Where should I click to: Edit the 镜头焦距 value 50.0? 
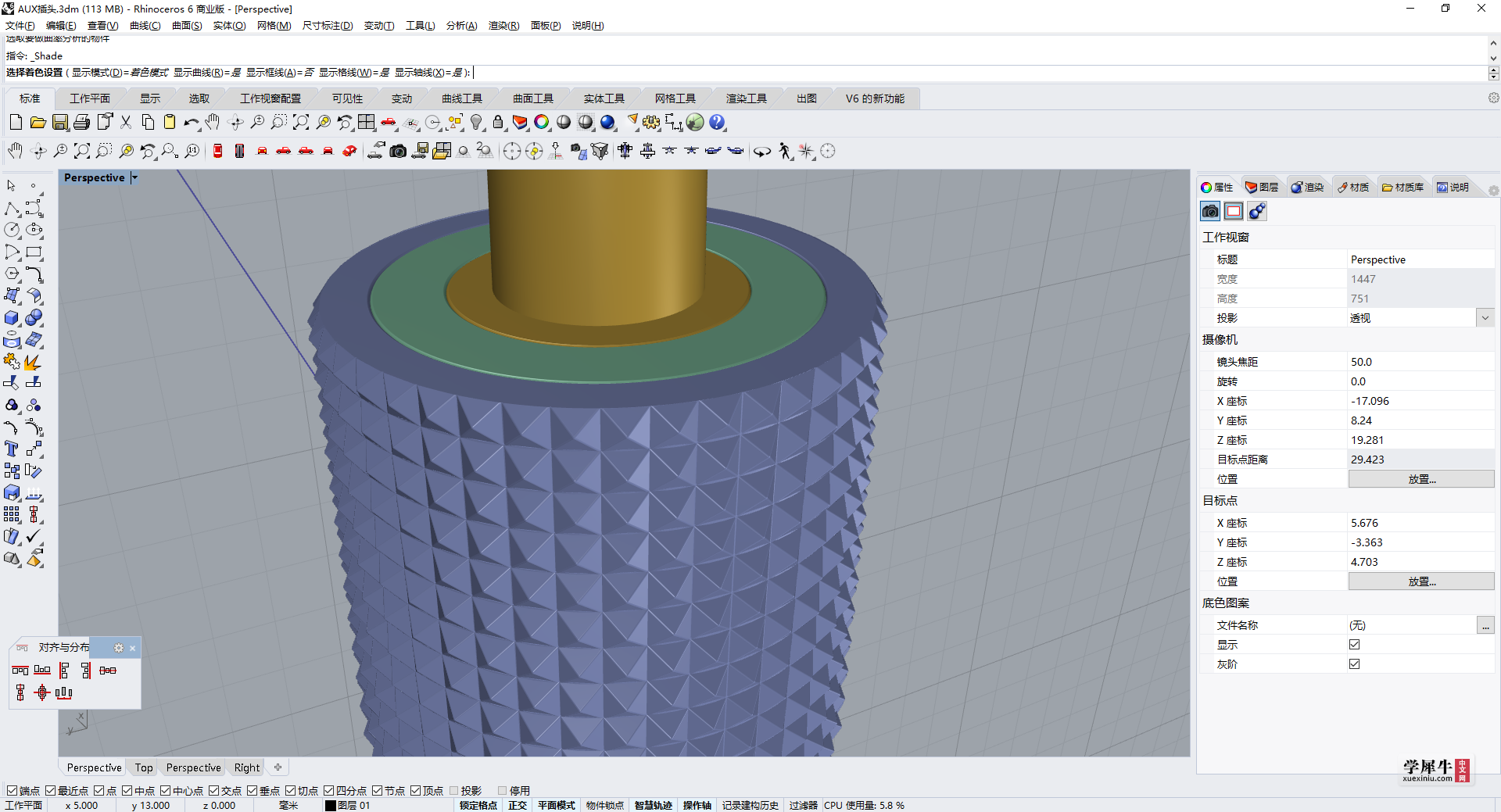tap(1421, 362)
